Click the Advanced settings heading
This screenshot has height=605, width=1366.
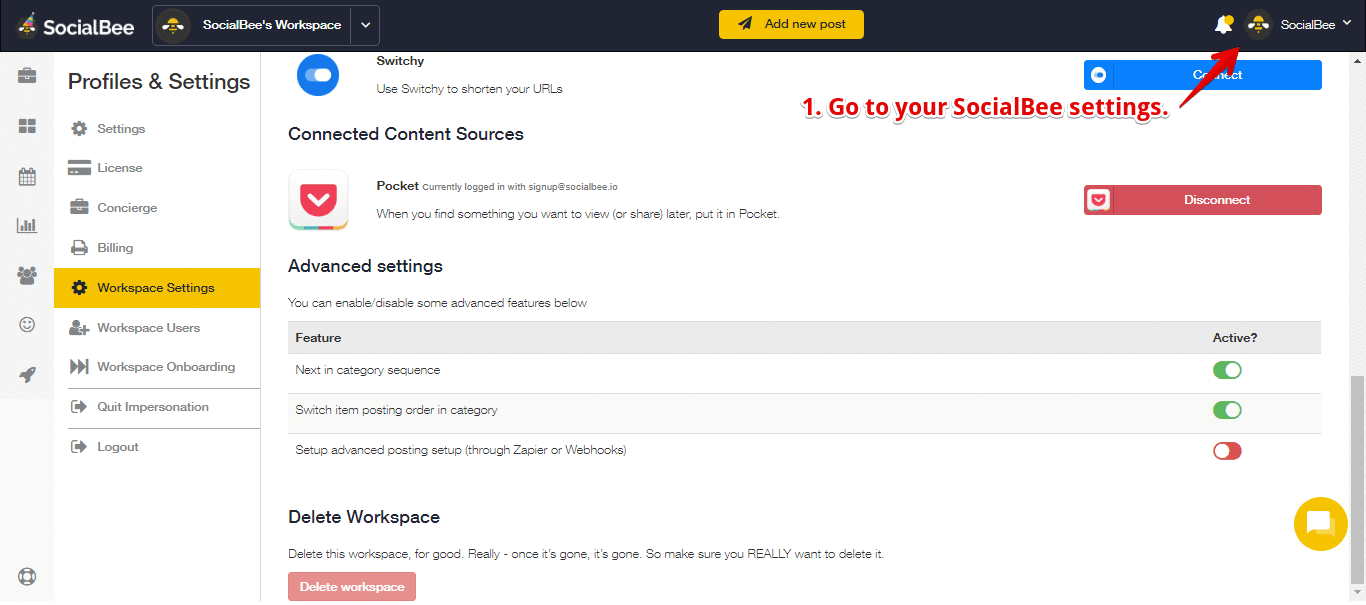coord(365,266)
